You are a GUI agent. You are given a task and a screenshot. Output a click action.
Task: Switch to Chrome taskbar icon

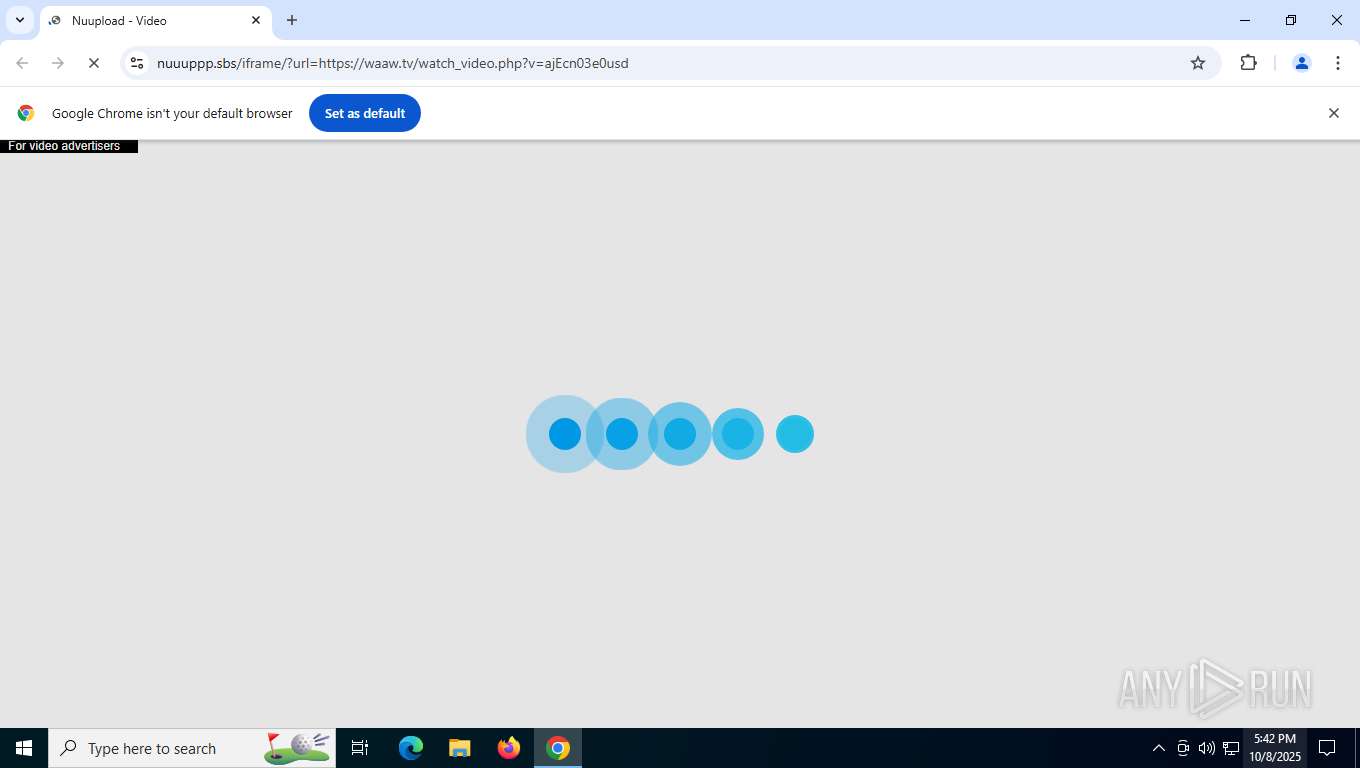click(558, 748)
